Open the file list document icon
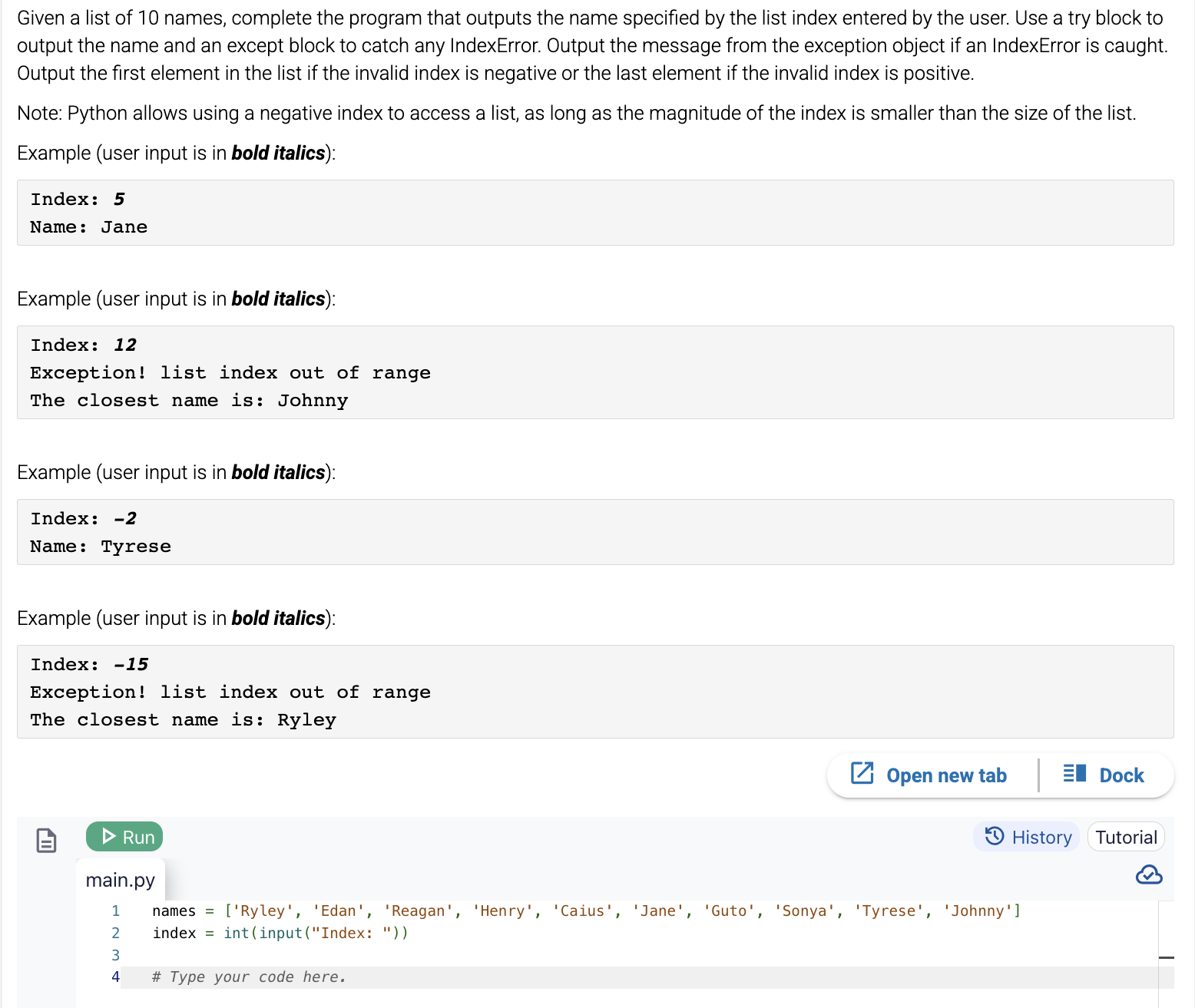 [x=46, y=840]
